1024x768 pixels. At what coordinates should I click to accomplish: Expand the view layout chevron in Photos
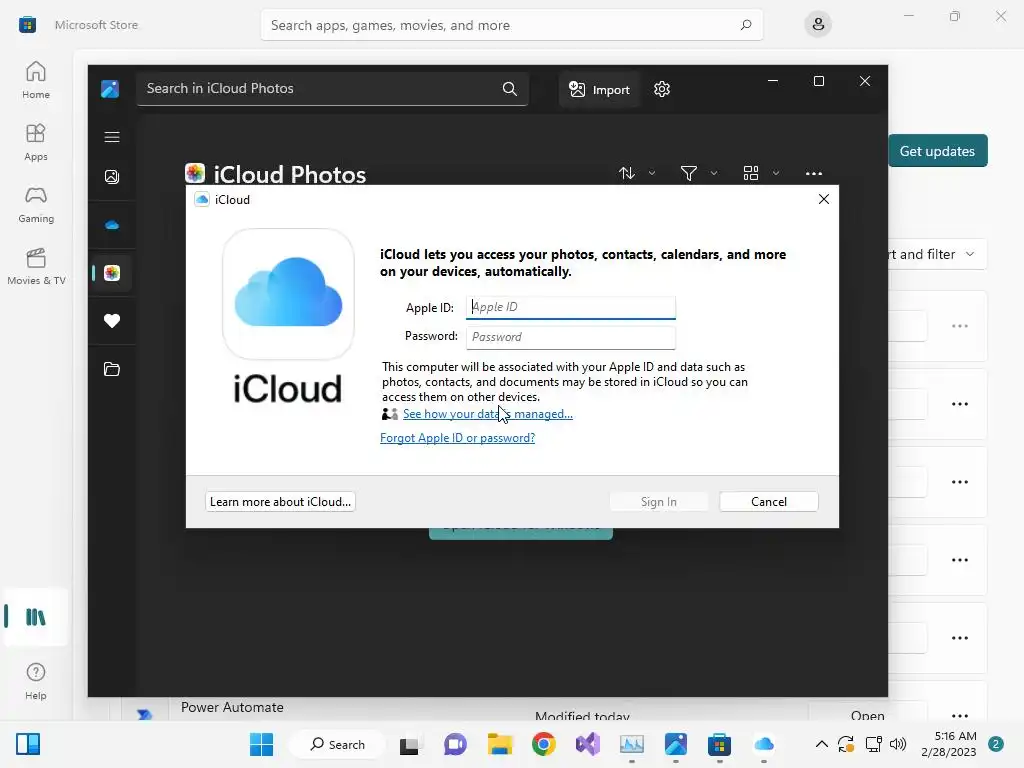[x=776, y=173]
